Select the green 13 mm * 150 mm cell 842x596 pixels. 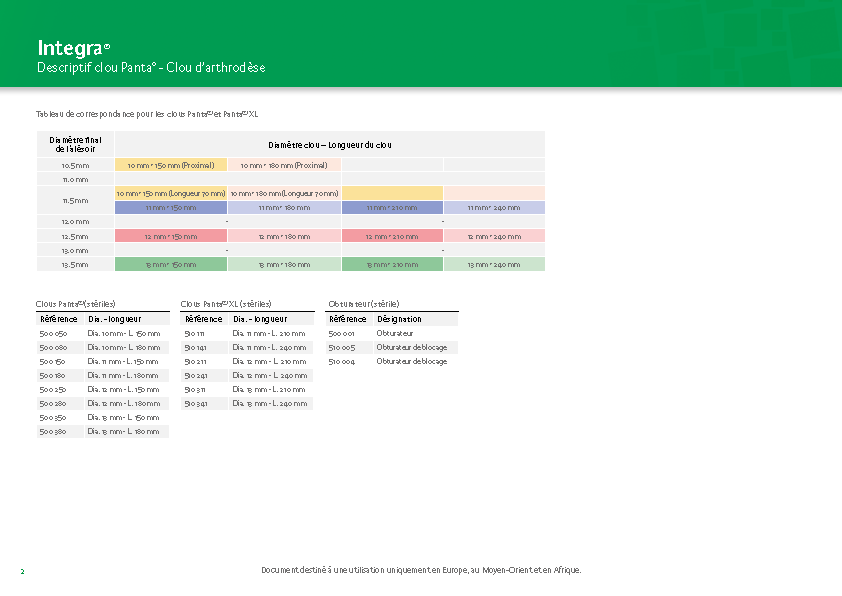(171, 265)
